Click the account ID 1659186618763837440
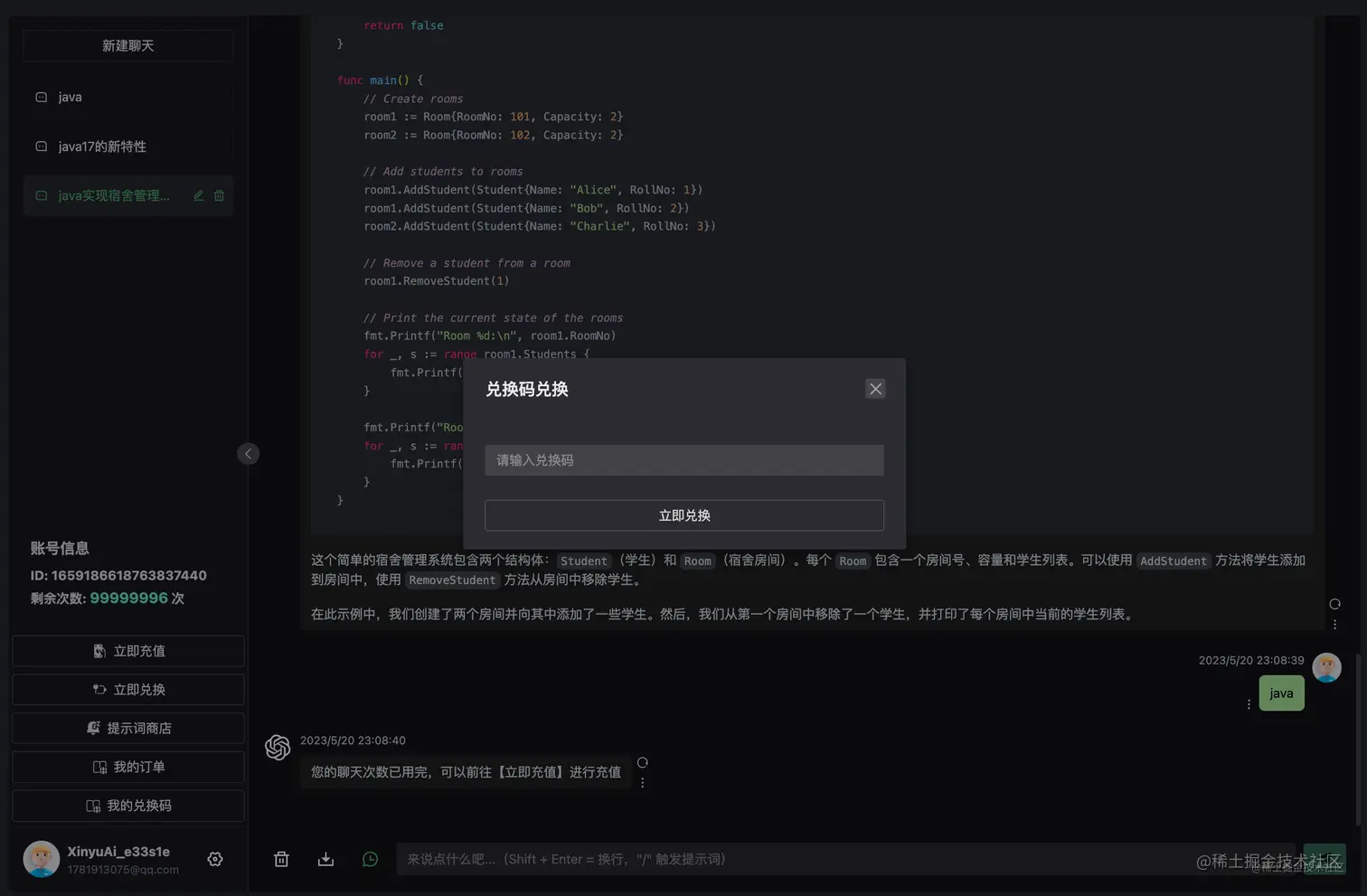The height and width of the screenshot is (896, 1367). (x=128, y=576)
